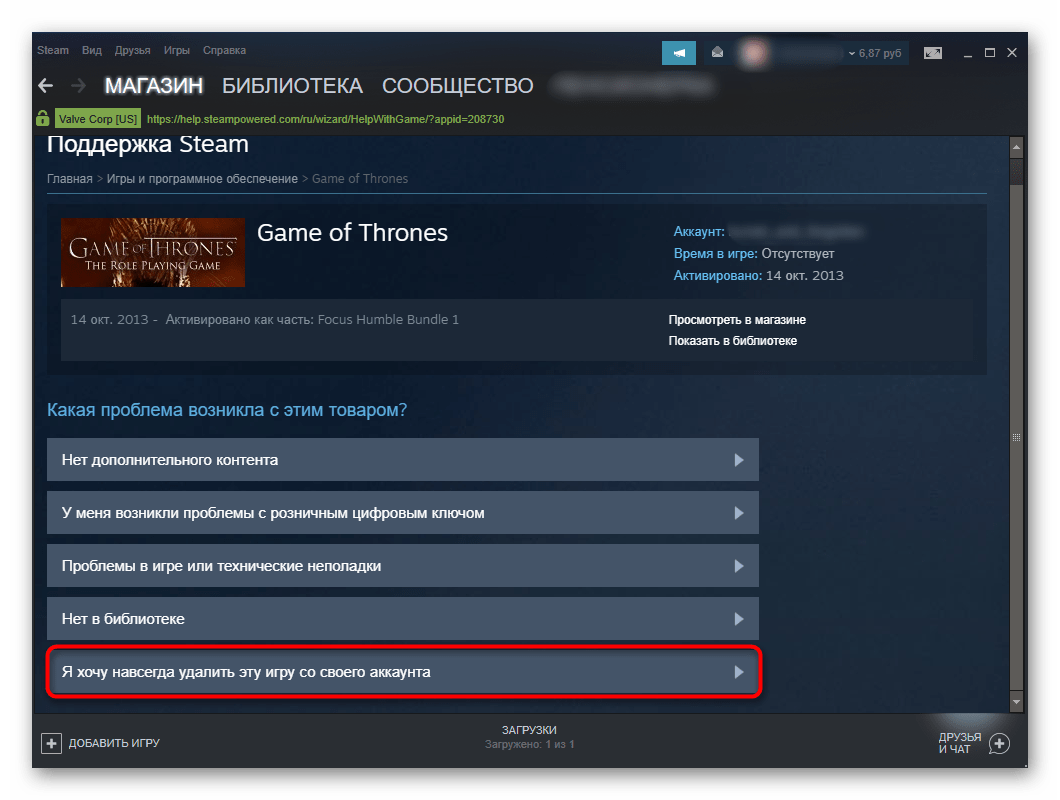1060x800 pixels.
Task: Go back with the left arrow icon
Action: click(45, 86)
